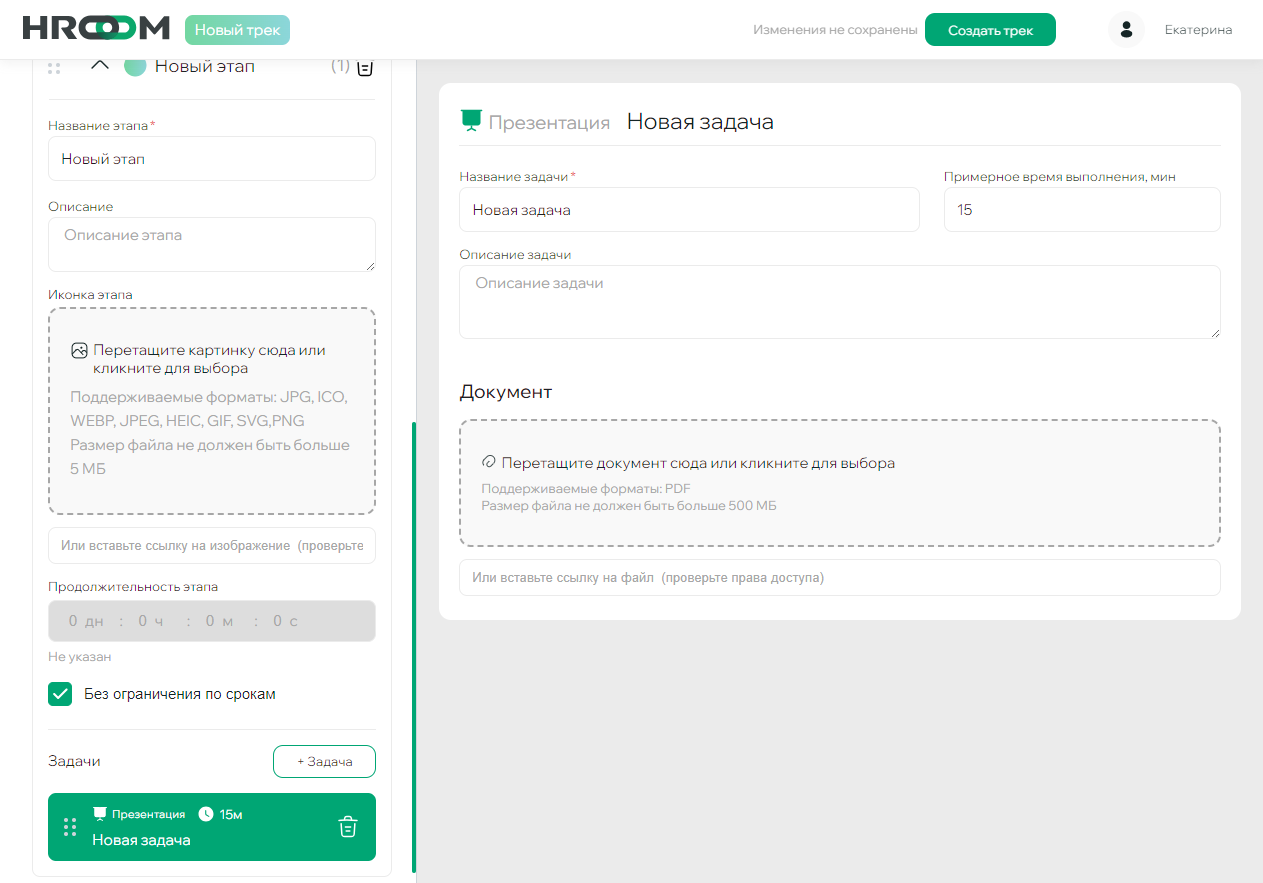
Task: Uncheck Без ограничения по срокам checkbox
Action: (61, 694)
